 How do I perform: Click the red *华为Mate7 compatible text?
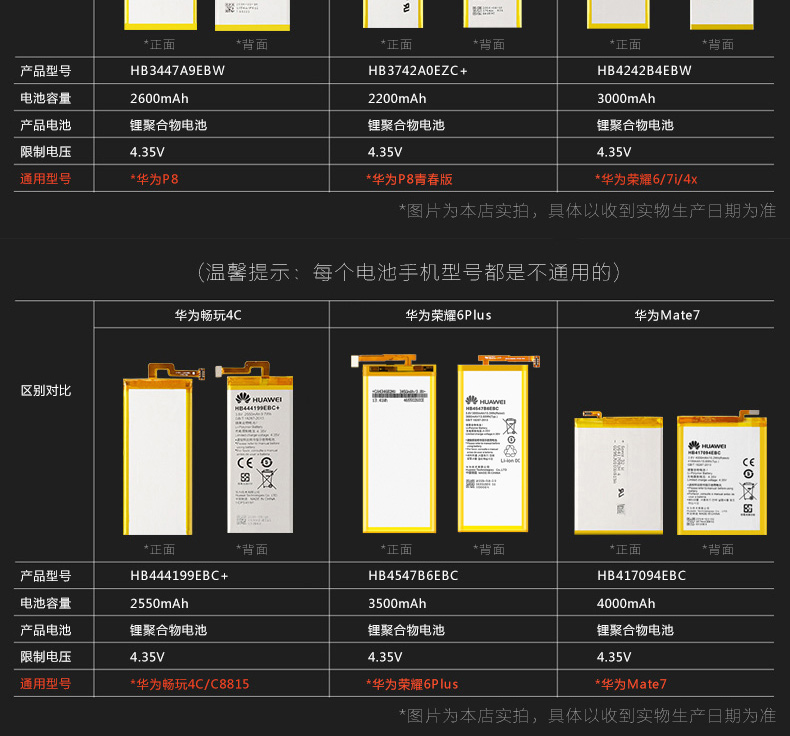[x=631, y=684]
